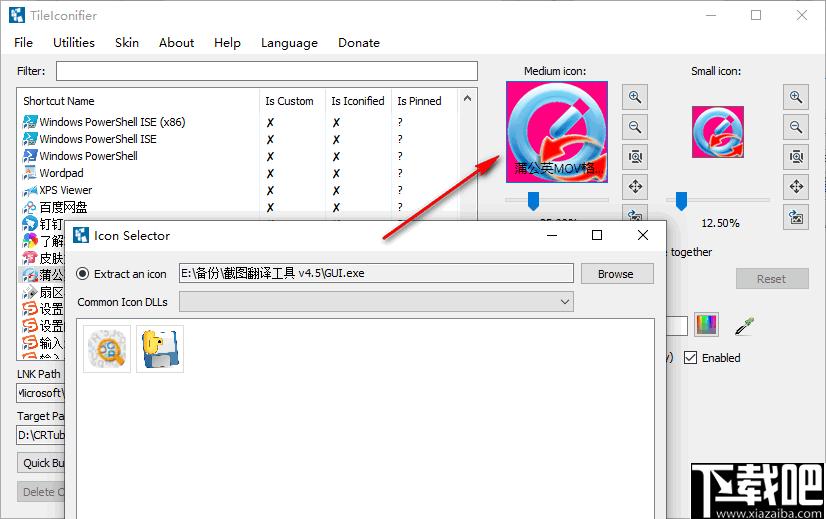
Task: Adjust the medium icon size slider
Action: pos(533,201)
